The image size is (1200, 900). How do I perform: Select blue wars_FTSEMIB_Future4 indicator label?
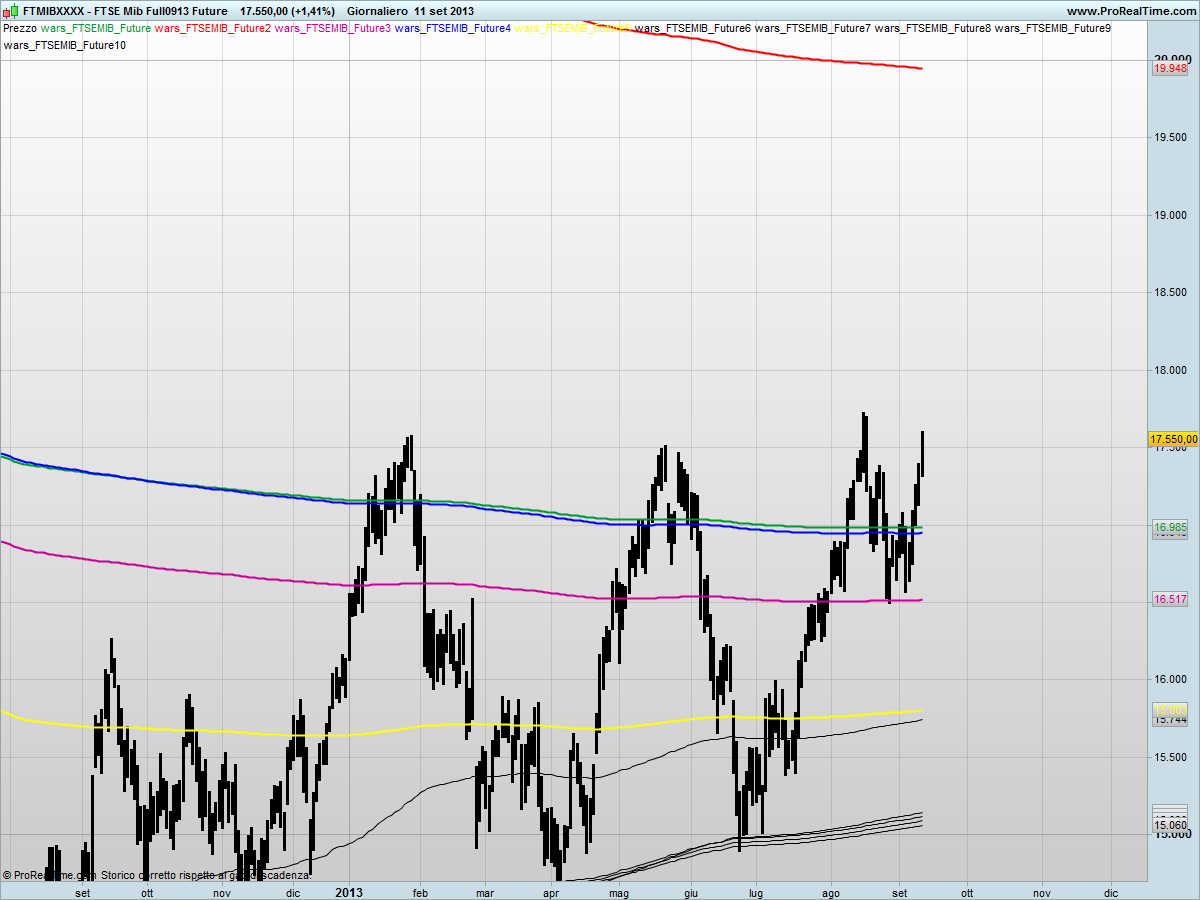[453, 28]
